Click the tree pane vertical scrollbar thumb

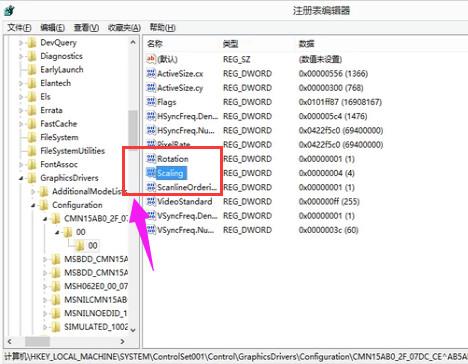coord(133,130)
